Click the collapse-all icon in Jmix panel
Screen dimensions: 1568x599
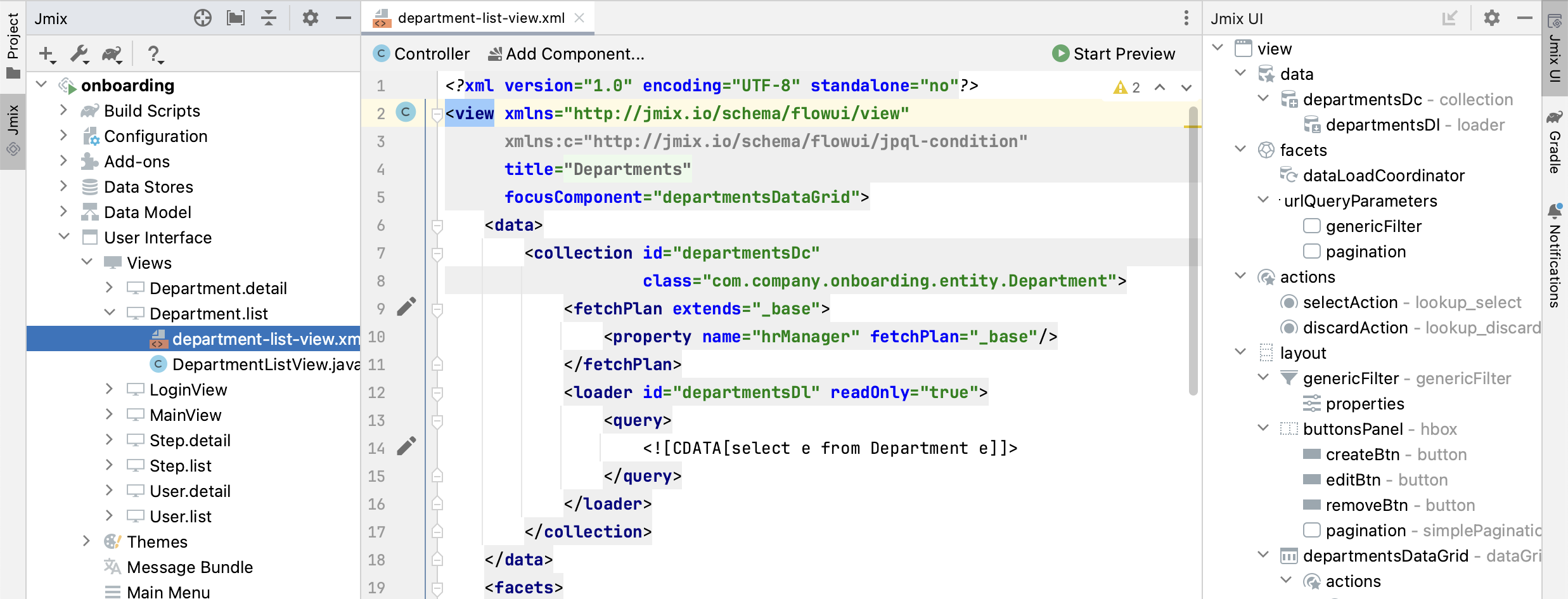click(269, 18)
